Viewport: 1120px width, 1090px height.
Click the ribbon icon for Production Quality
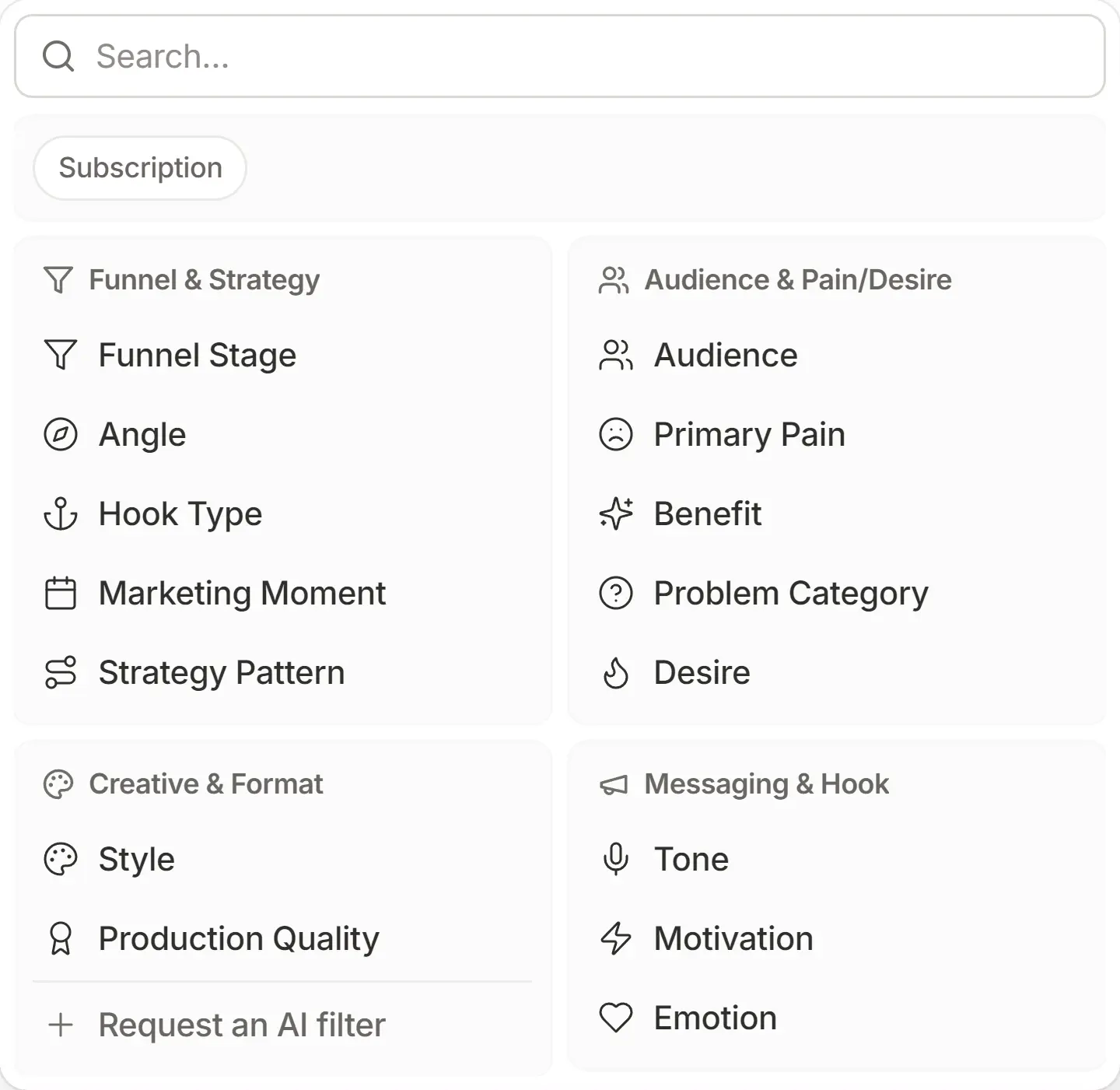(x=61, y=938)
